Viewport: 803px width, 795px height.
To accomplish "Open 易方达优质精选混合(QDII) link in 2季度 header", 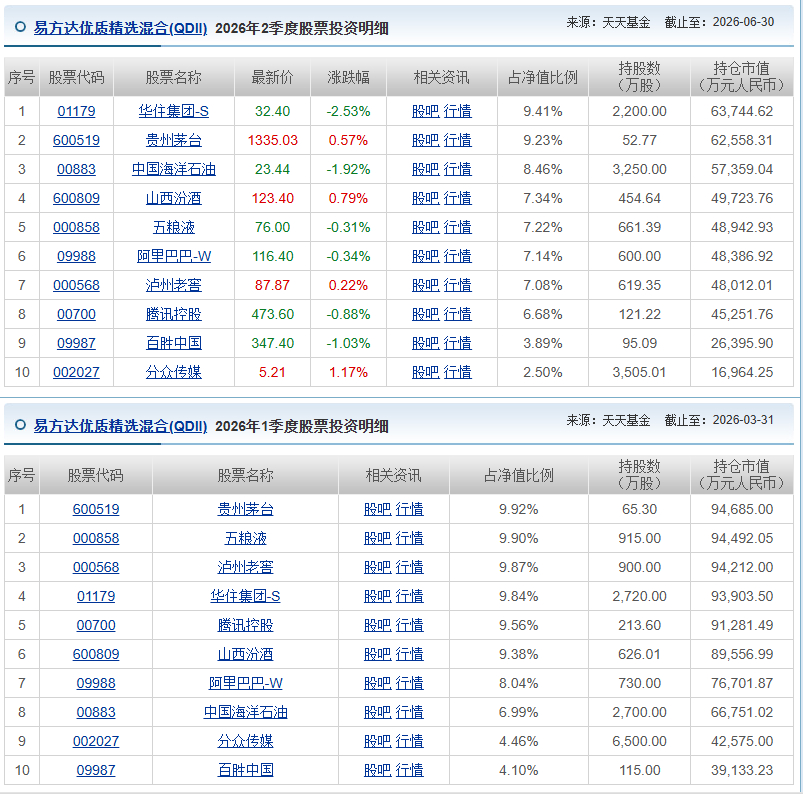I will (x=120, y=28).
